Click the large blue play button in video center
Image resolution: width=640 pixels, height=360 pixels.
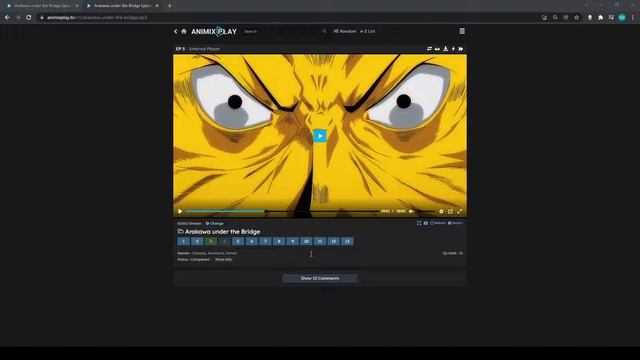[320, 136]
